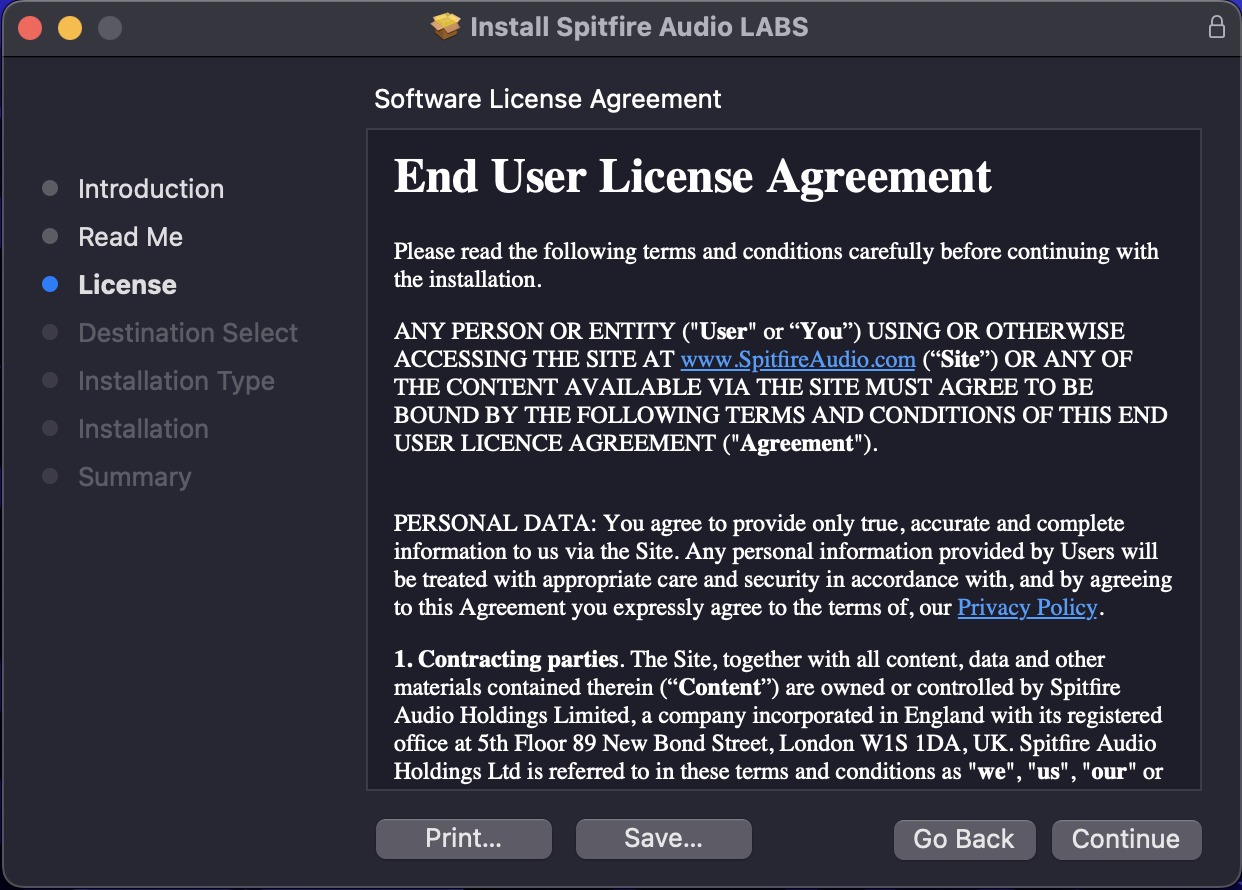Select the Read Me step
This screenshot has width=1242, height=890.
coord(131,237)
